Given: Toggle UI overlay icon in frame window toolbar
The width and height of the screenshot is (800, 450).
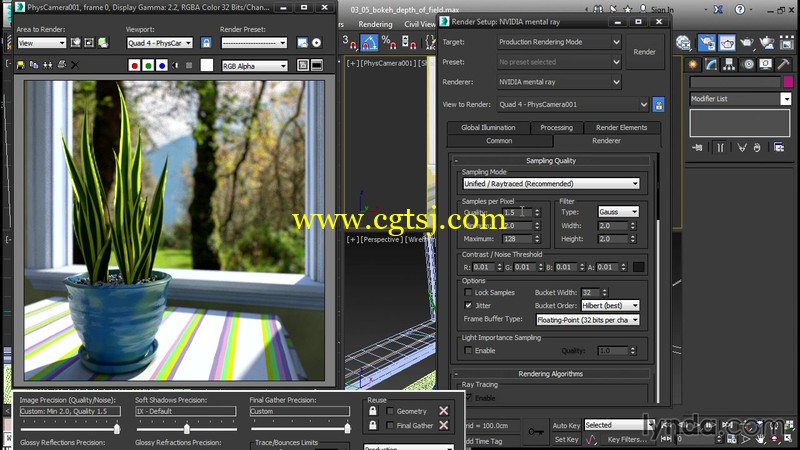Looking at the screenshot, I should [x=303, y=65].
